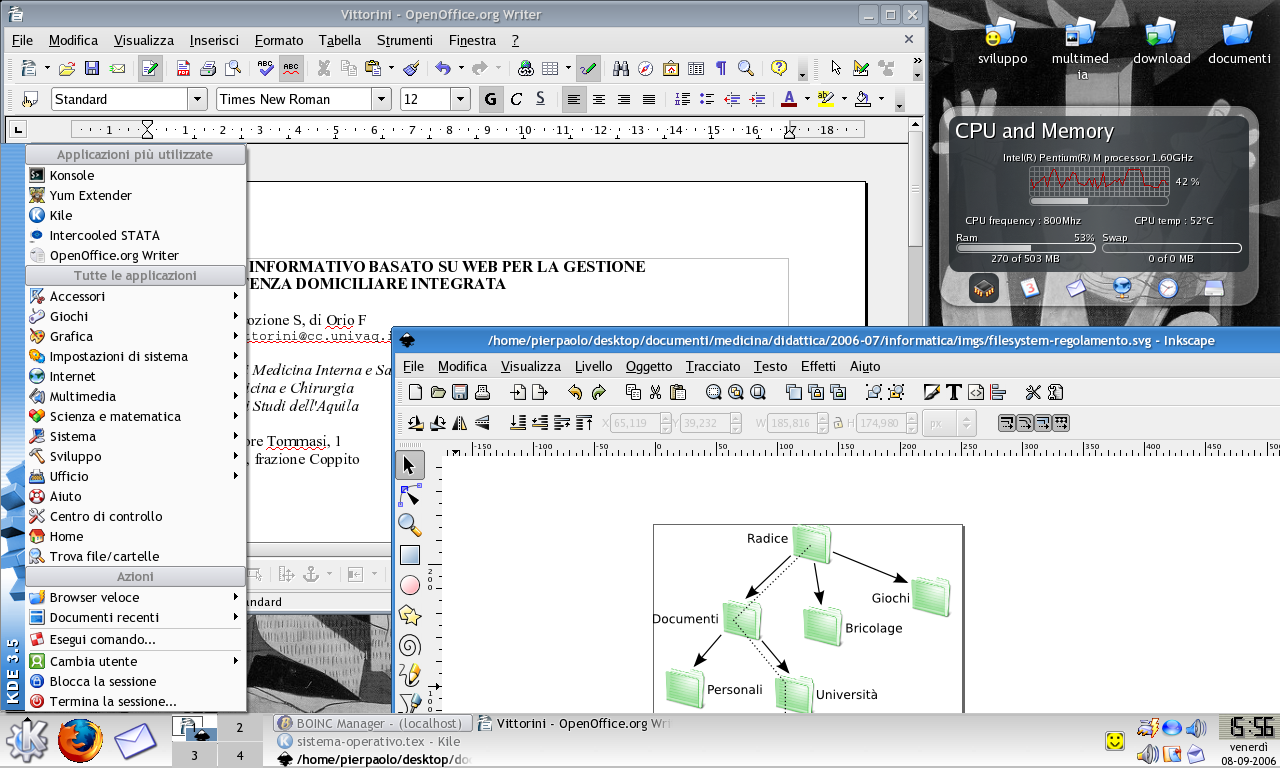The width and height of the screenshot is (1280, 768).
Task: Open Inkscape Effetti menu
Action: coord(818,367)
